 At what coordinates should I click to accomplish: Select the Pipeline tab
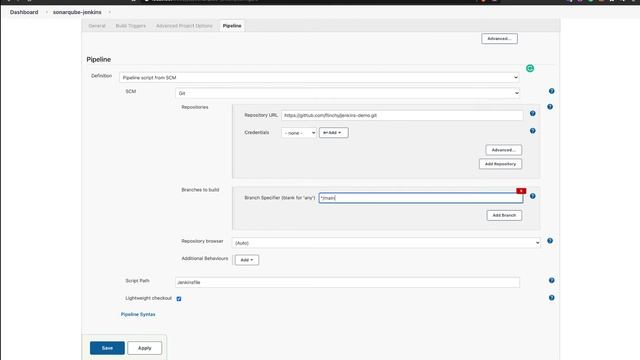232,26
